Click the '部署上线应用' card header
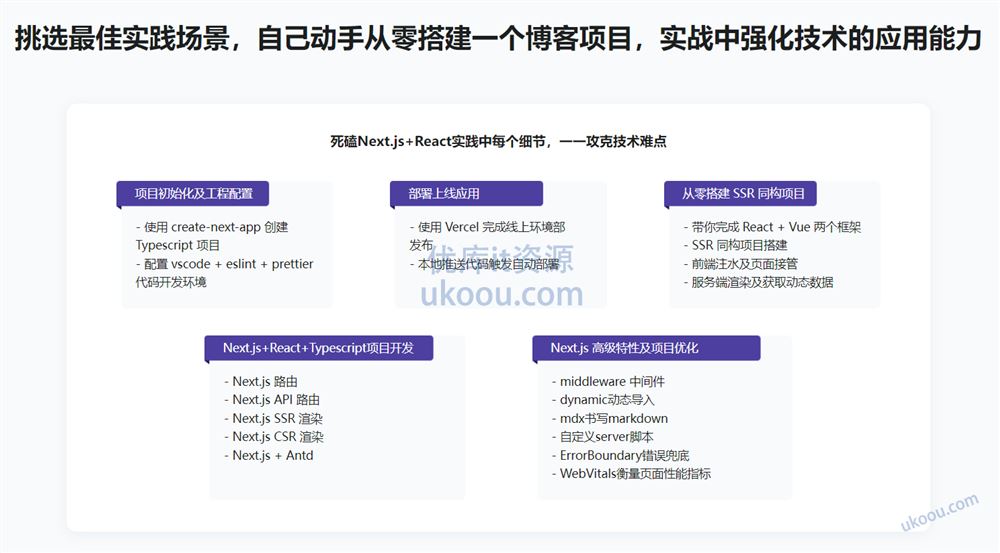Screen dimensions: 1000x553 pos(466,193)
